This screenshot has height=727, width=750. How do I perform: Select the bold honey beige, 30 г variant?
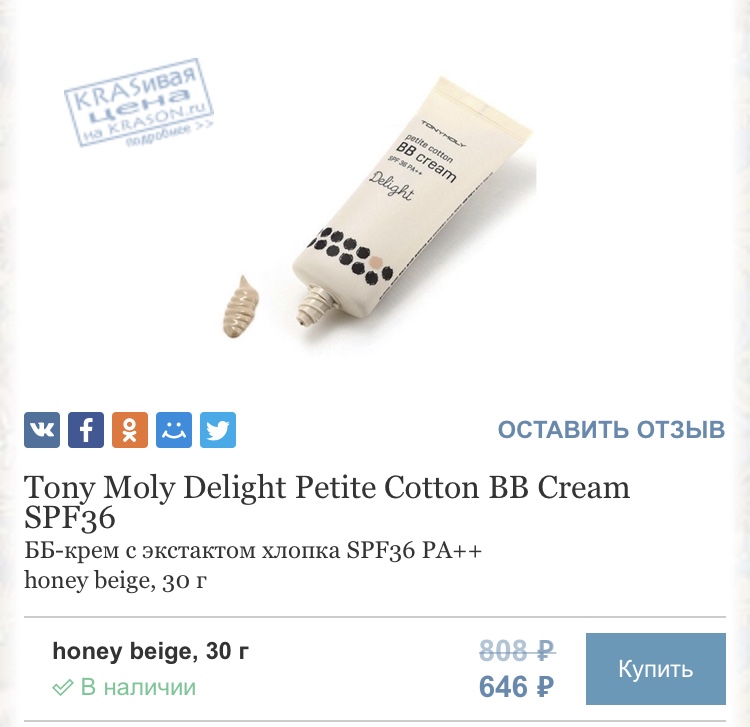[151, 651]
